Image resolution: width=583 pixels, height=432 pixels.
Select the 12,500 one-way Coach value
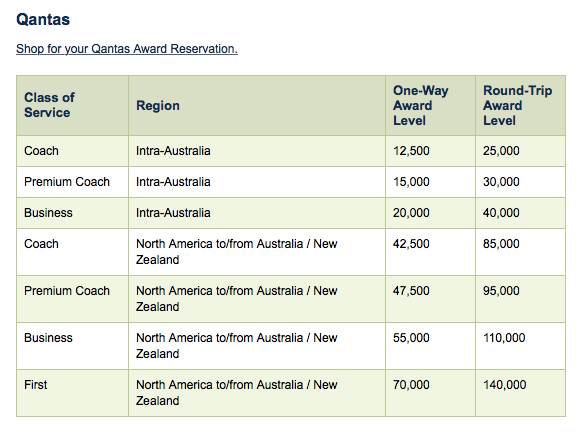pos(411,151)
